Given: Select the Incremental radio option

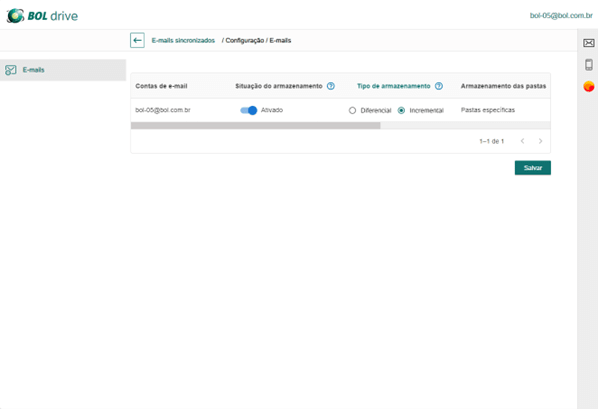Looking at the screenshot, I should click(401, 110).
